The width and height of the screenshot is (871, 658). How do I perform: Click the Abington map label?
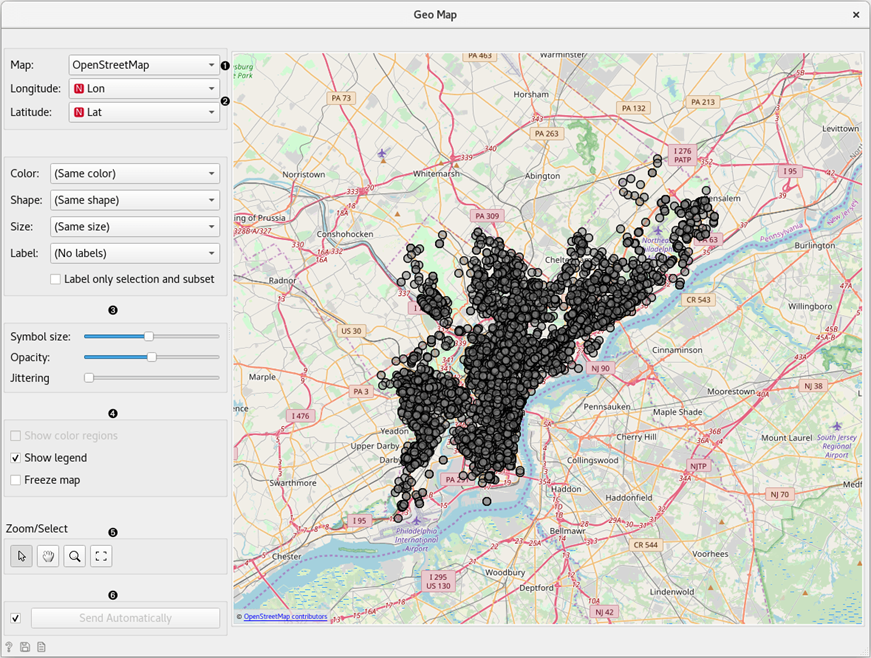click(543, 176)
